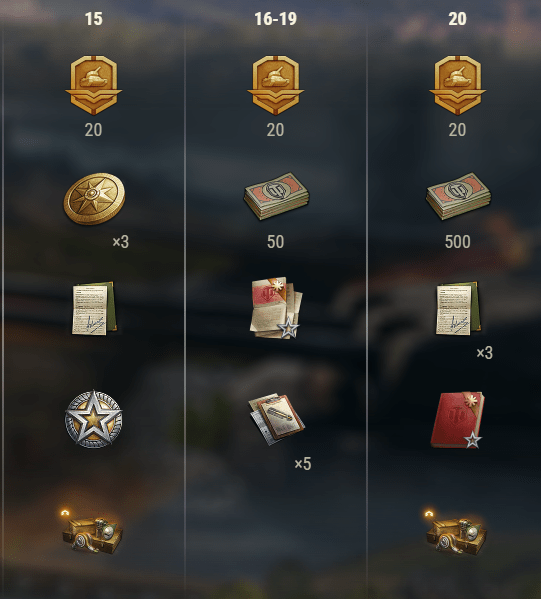Select the silver star medal in column 15
Screen dimensions: 541x599
(x=94, y=419)
